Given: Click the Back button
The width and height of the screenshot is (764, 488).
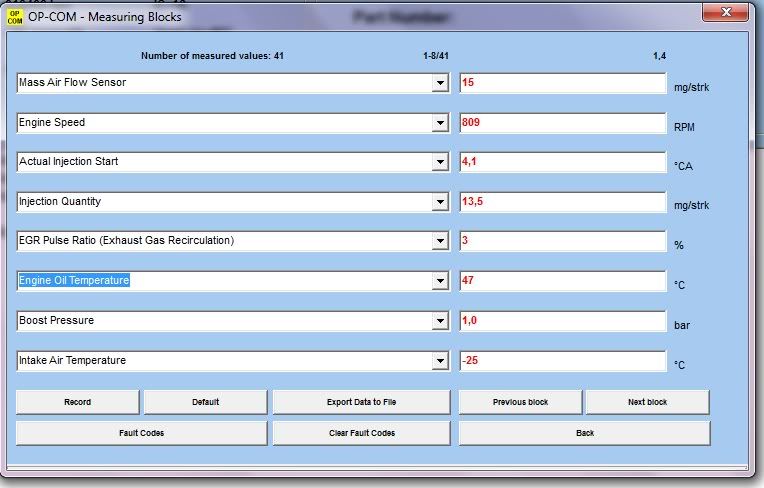Looking at the screenshot, I should pyautogui.click(x=584, y=433).
